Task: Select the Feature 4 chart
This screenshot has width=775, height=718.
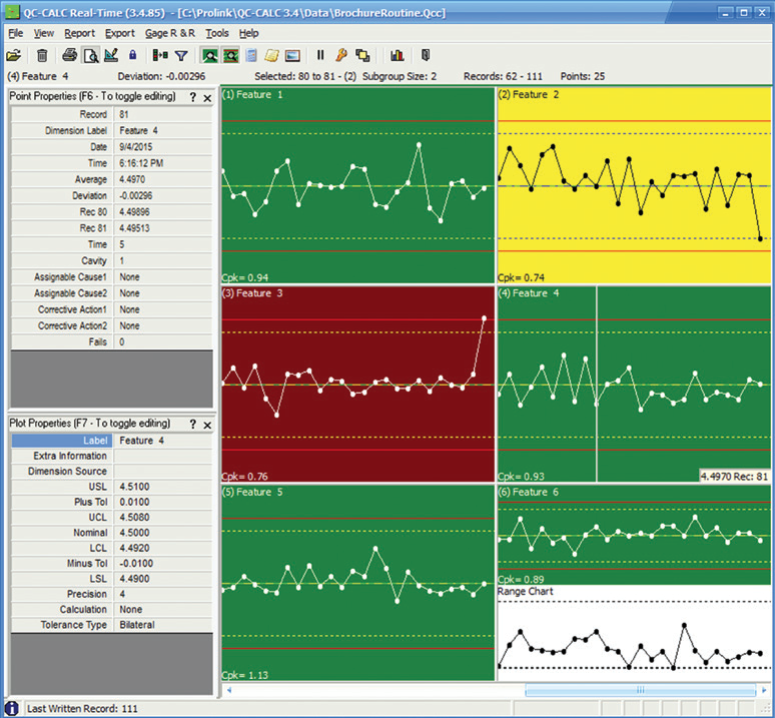Action: tap(634, 384)
